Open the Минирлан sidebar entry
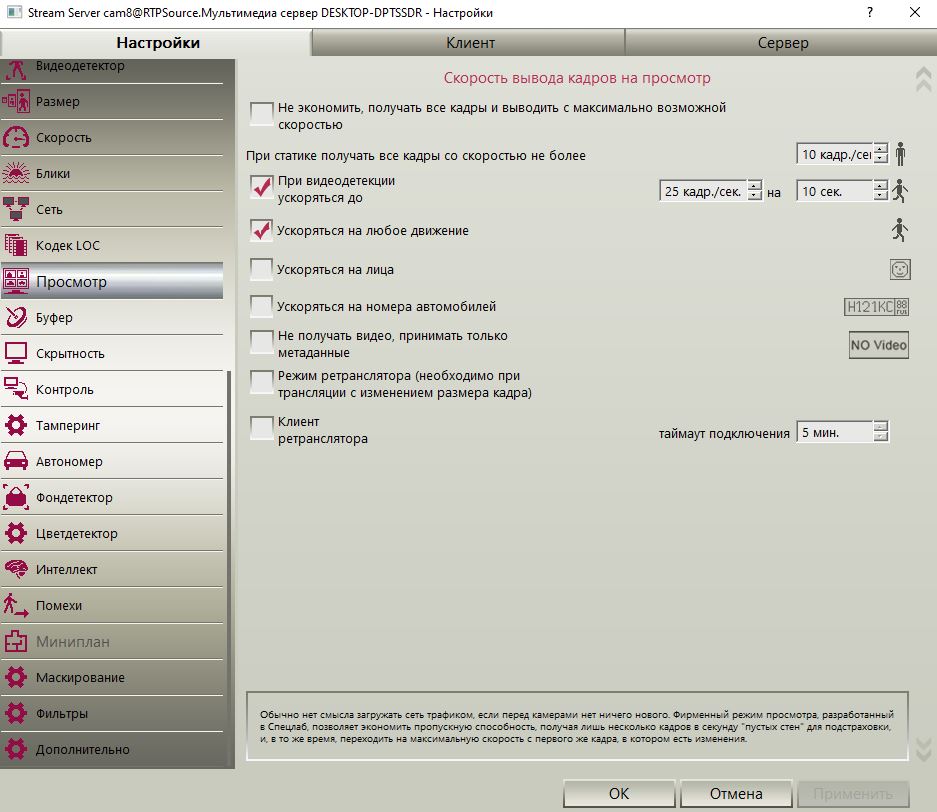The image size is (937, 812). click(x=112, y=641)
